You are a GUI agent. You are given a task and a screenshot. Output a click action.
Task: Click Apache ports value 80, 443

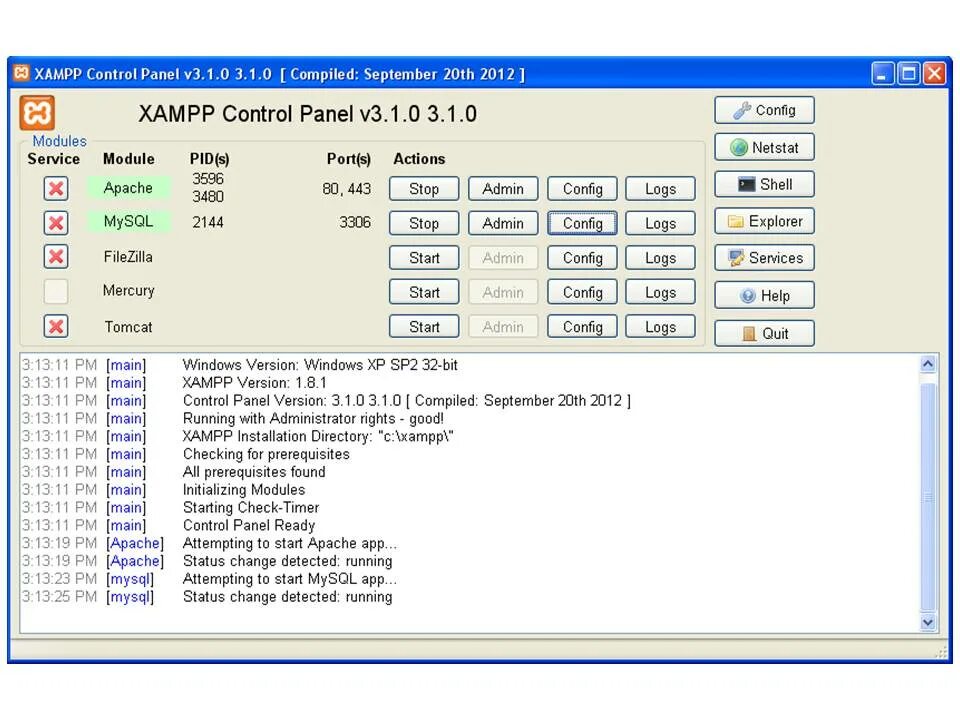347,189
